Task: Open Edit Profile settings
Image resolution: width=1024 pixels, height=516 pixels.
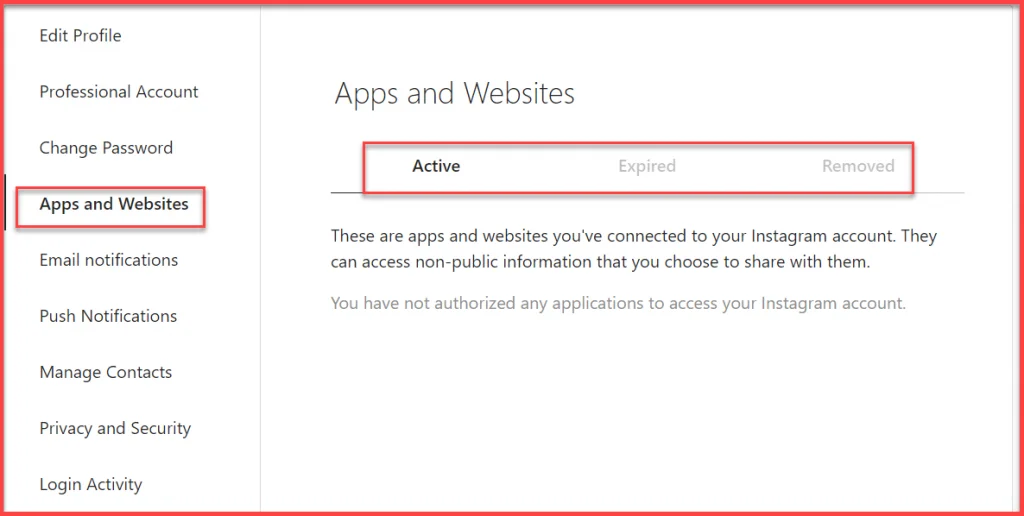Action: coord(80,36)
